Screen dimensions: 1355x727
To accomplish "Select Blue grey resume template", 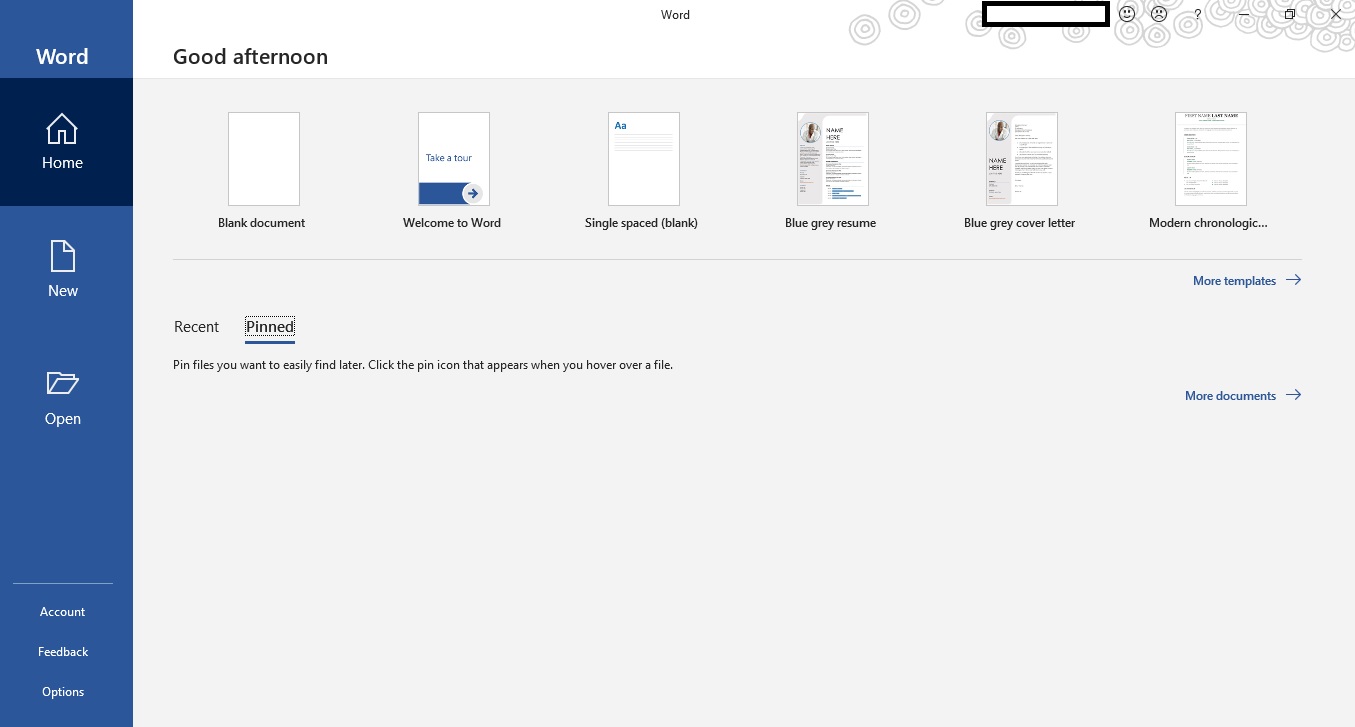I will pos(832,171).
